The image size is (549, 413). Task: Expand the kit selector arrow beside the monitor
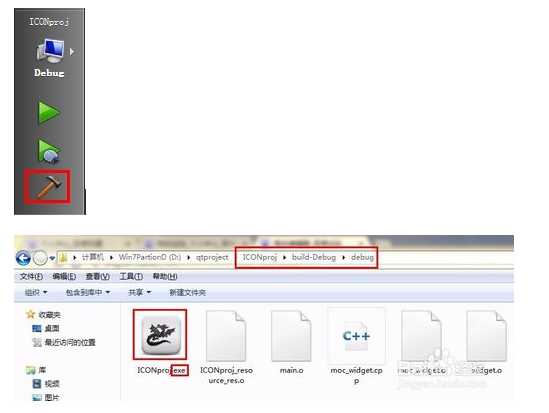point(72,52)
